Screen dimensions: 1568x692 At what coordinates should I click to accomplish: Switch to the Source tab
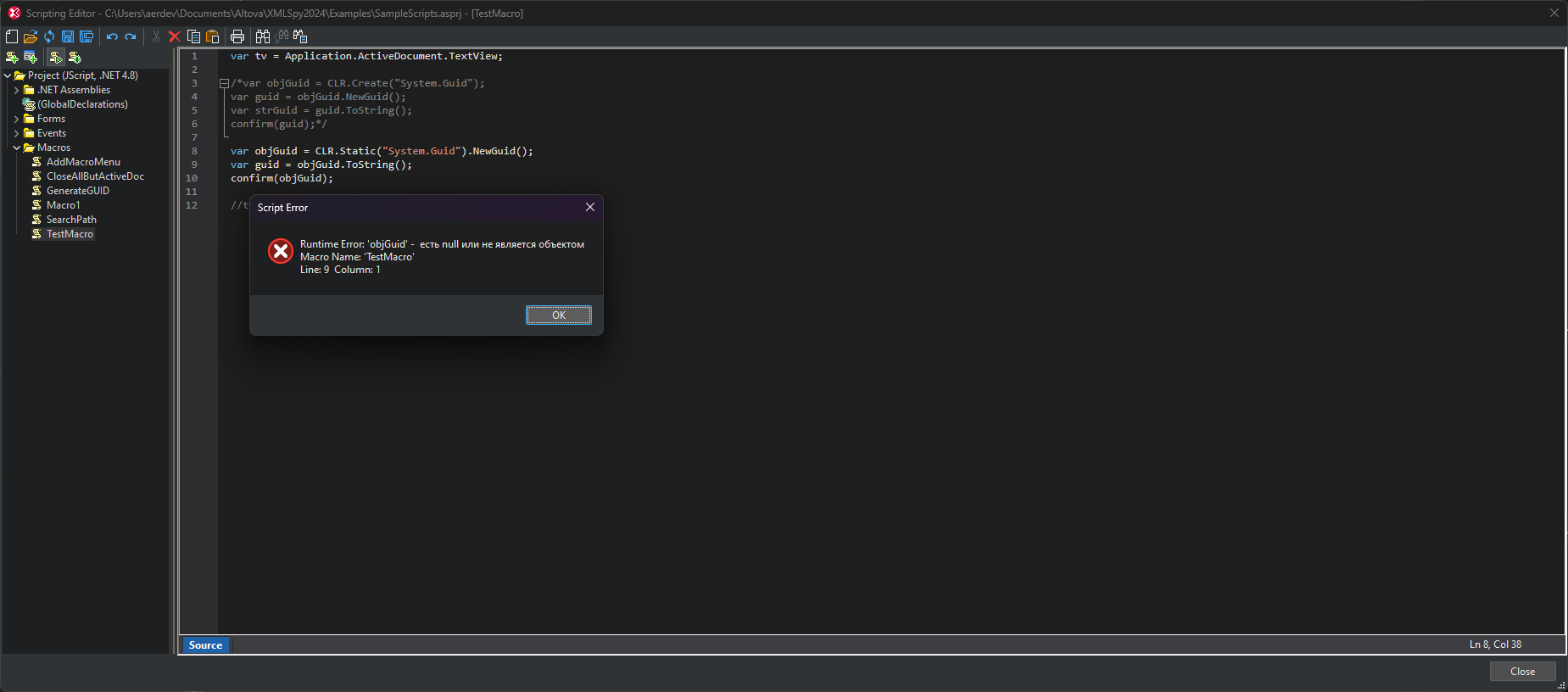pyautogui.click(x=206, y=645)
